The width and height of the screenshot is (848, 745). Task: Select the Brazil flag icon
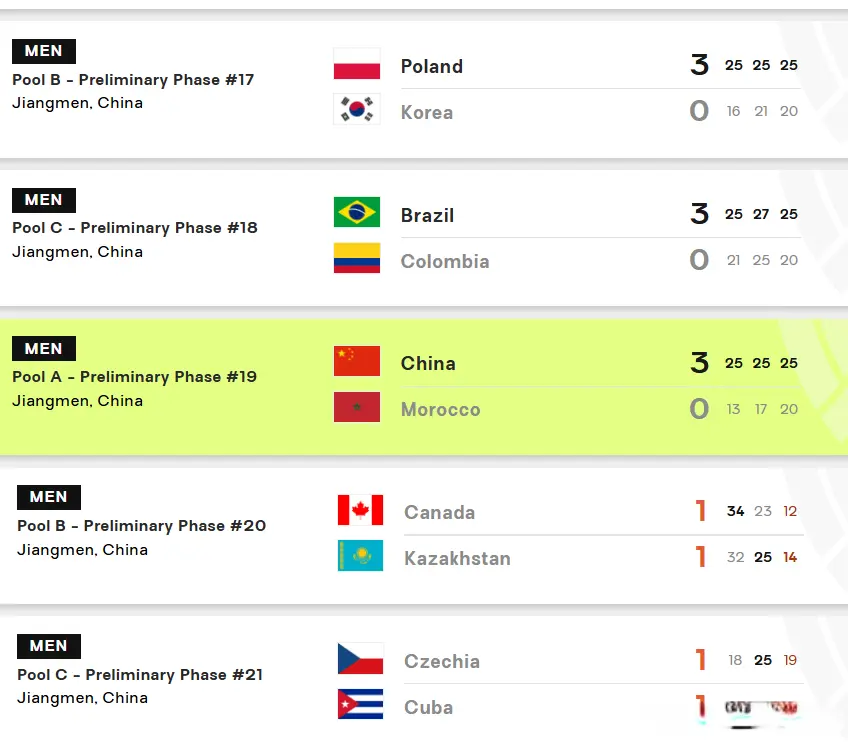point(356,212)
